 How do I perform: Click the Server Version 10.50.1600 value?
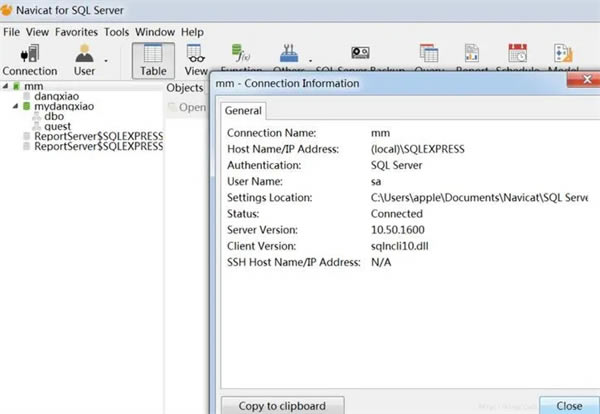coord(398,230)
